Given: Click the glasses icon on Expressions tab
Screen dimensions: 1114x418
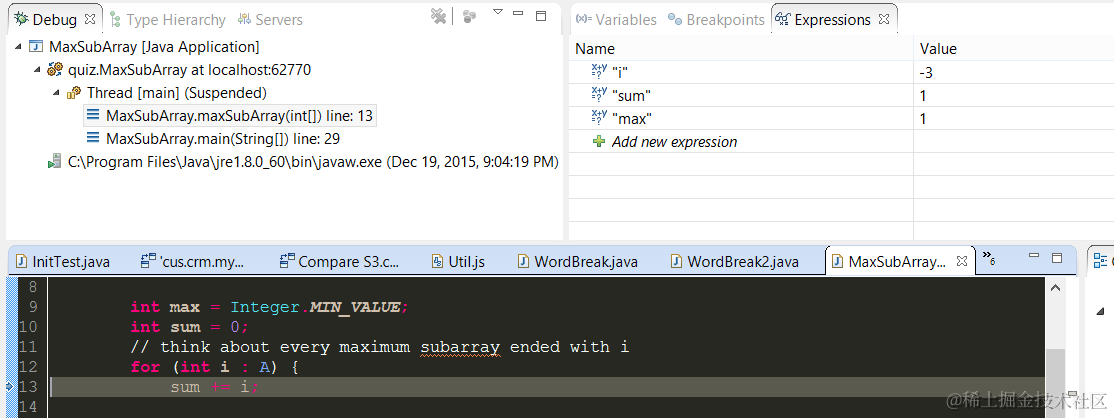Looking at the screenshot, I should click(783, 20).
